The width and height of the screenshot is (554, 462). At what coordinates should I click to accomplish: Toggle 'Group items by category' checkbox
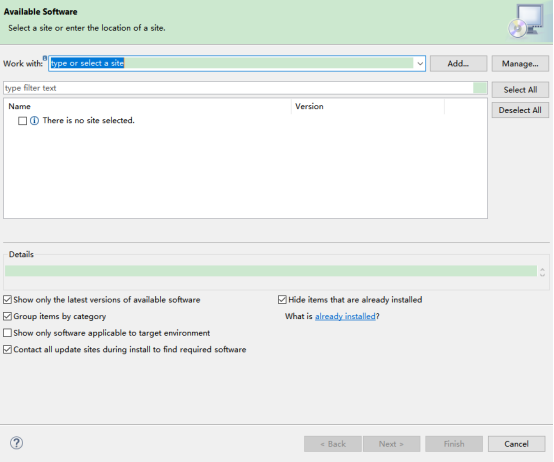coord(7,316)
